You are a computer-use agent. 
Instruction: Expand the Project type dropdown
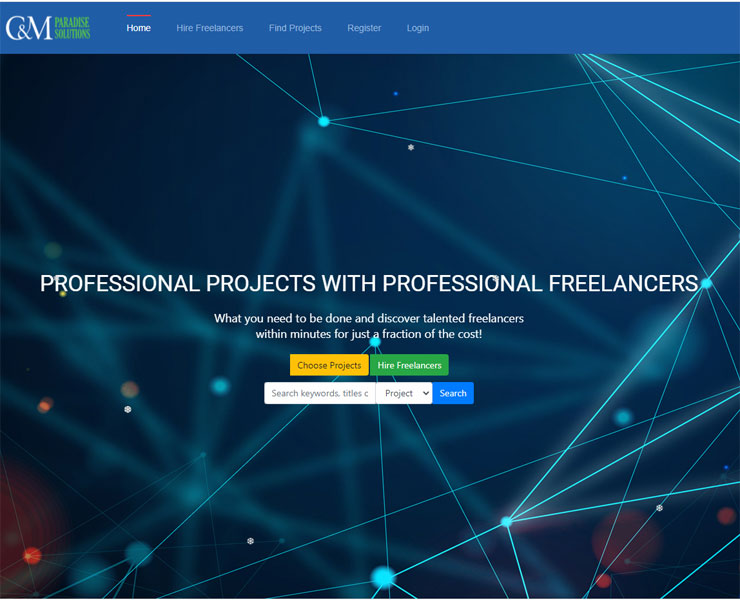[x=404, y=393]
